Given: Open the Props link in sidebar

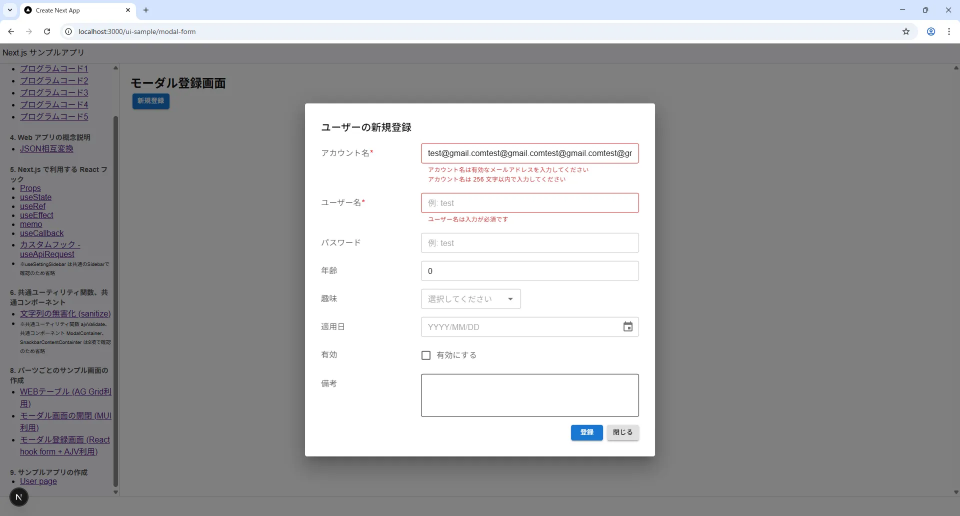Looking at the screenshot, I should click(x=30, y=188).
